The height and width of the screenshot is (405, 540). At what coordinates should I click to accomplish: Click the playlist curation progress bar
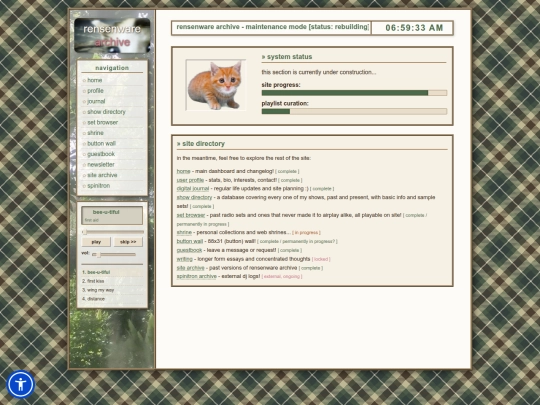pos(354,111)
